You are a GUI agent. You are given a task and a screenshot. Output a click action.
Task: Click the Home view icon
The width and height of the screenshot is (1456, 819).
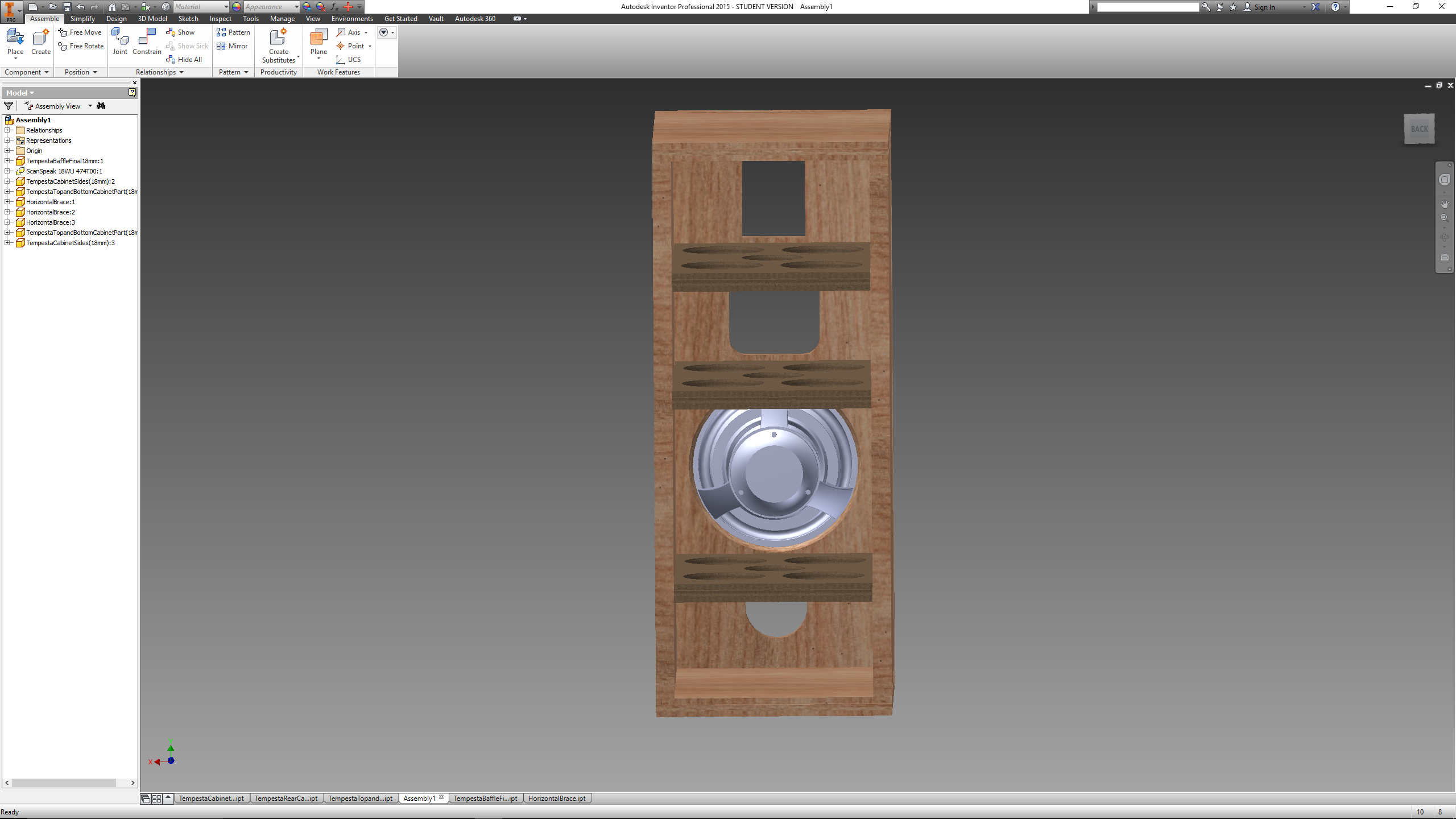[112, 7]
